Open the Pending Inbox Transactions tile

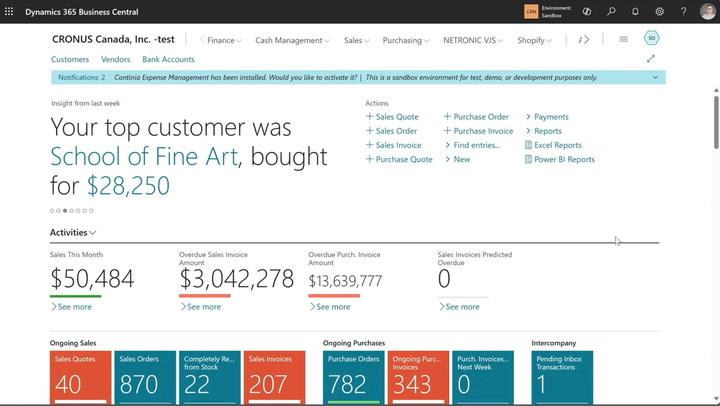click(562, 378)
